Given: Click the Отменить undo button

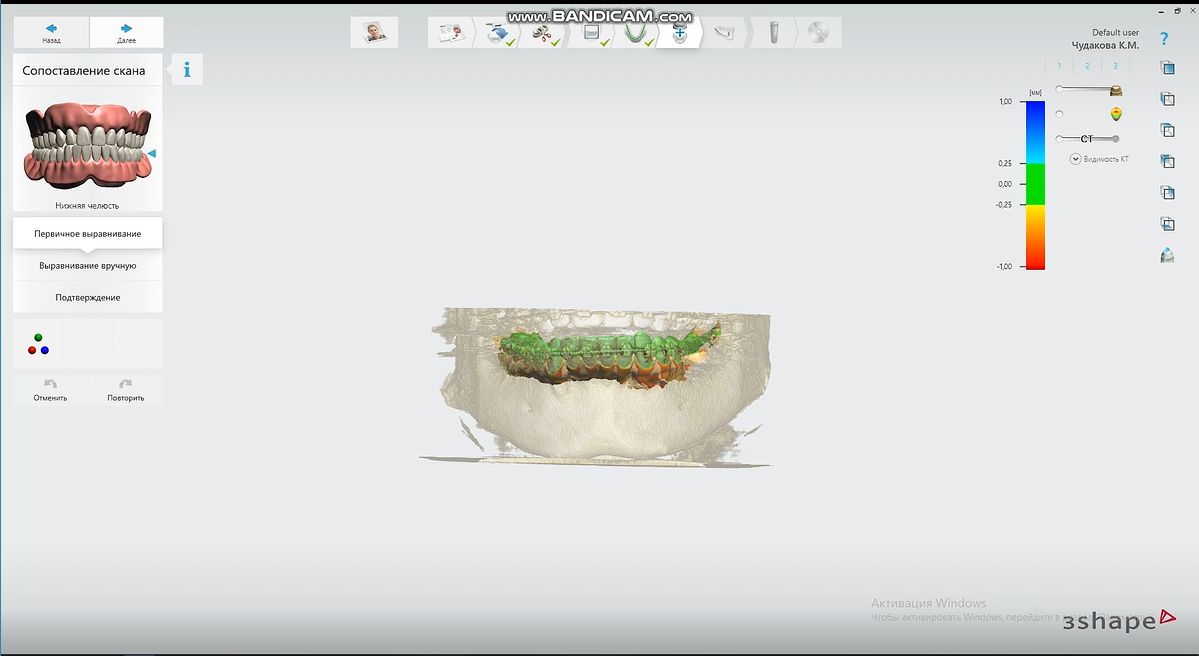Looking at the screenshot, I should (50, 389).
